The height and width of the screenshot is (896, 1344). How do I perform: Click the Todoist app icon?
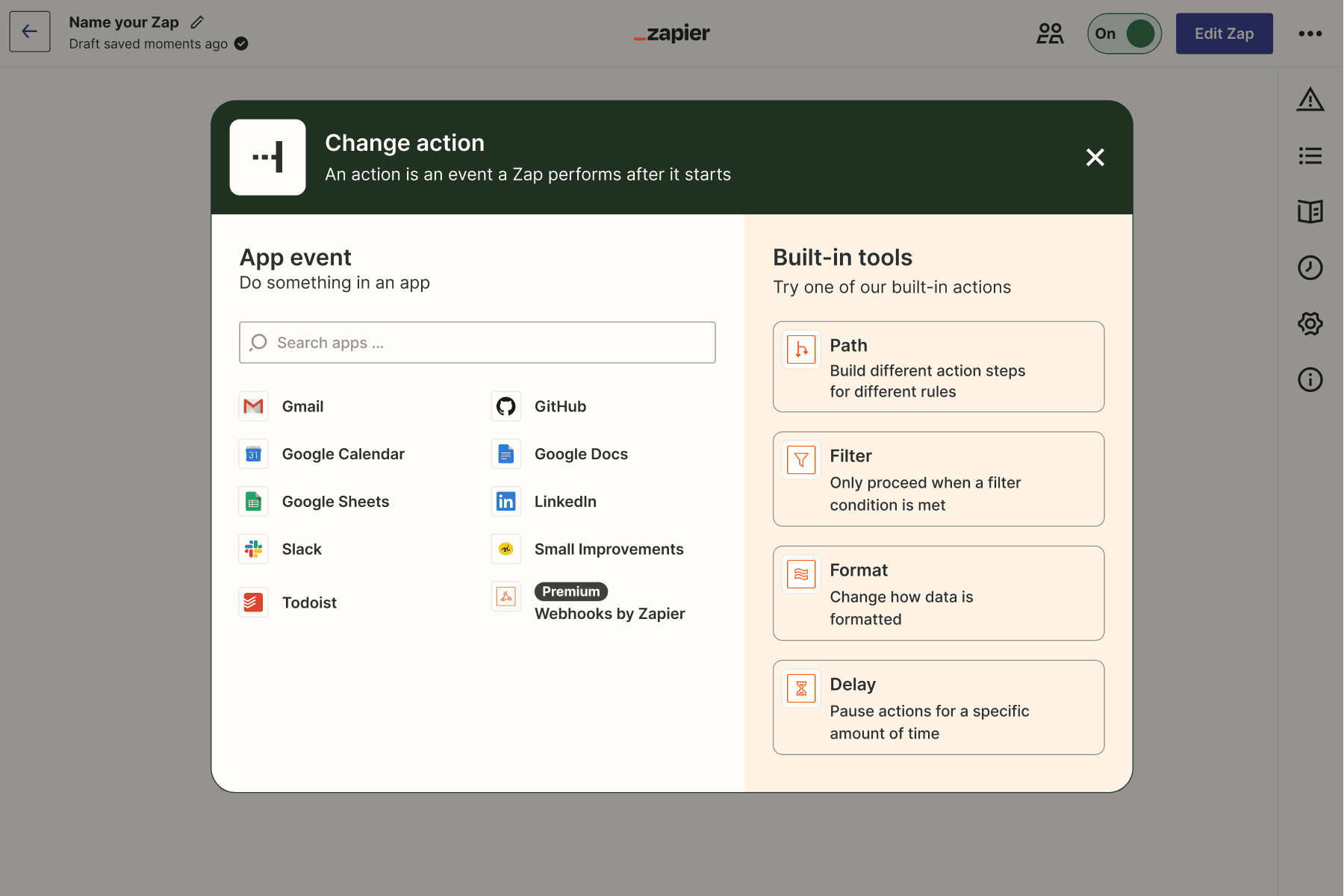coord(254,603)
